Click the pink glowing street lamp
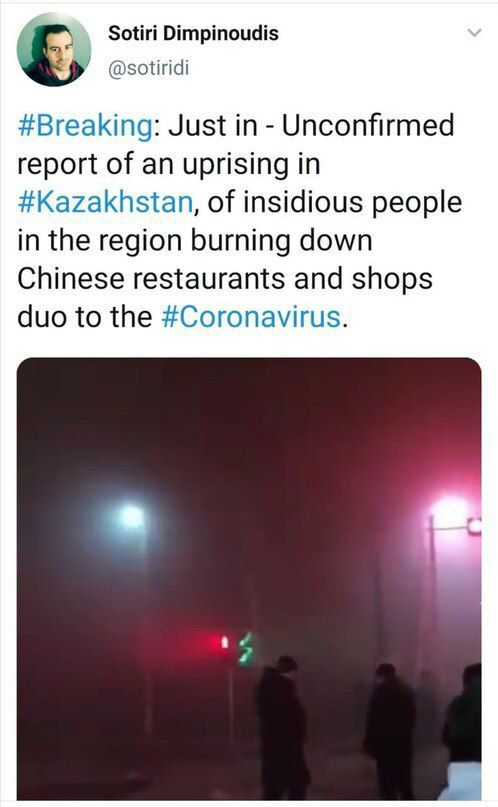 tap(450, 511)
